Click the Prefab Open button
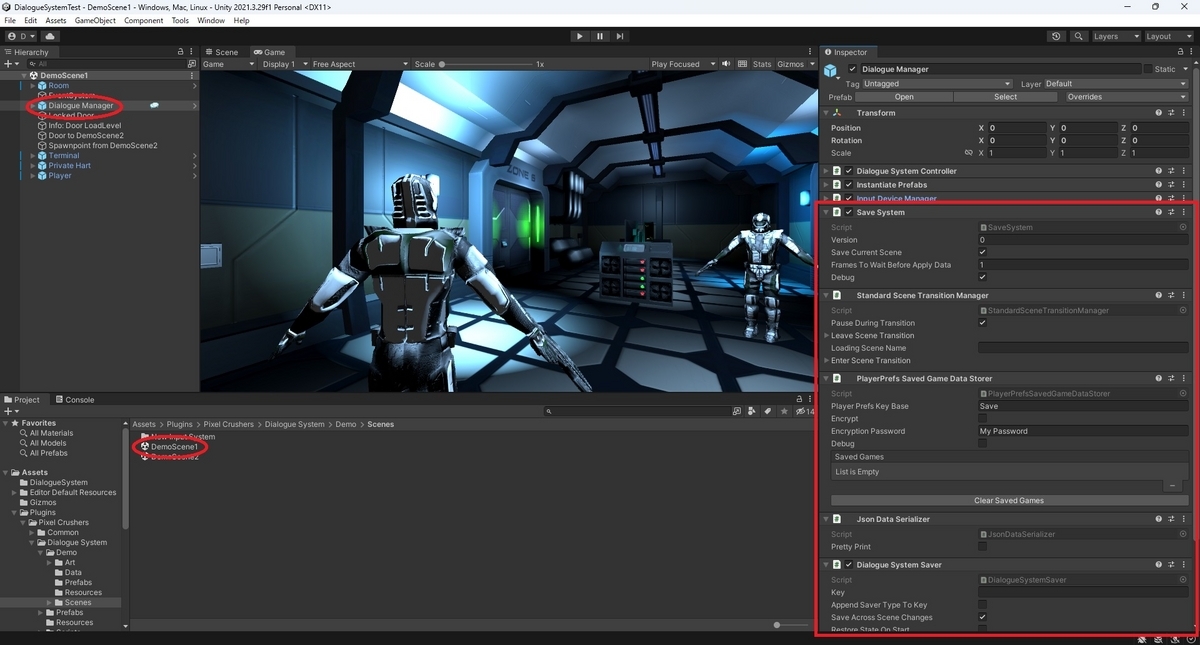 click(904, 97)
